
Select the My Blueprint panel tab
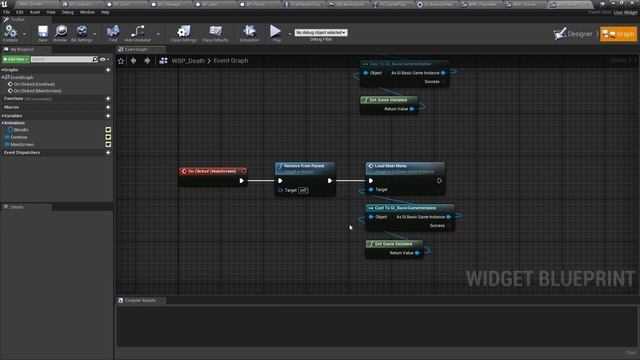[x=26, y=49]
